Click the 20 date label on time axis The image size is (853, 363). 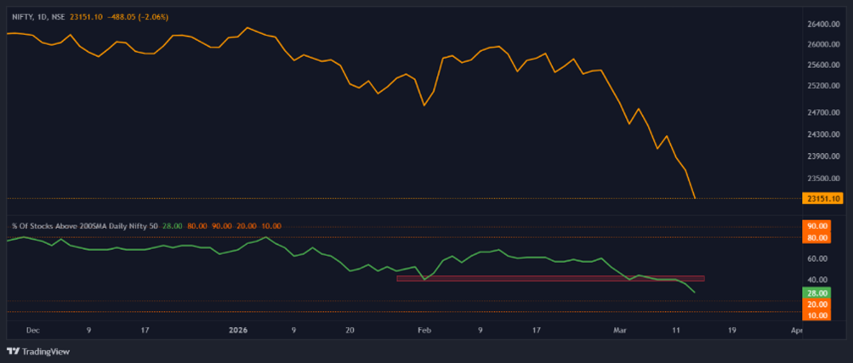(350, 330)
